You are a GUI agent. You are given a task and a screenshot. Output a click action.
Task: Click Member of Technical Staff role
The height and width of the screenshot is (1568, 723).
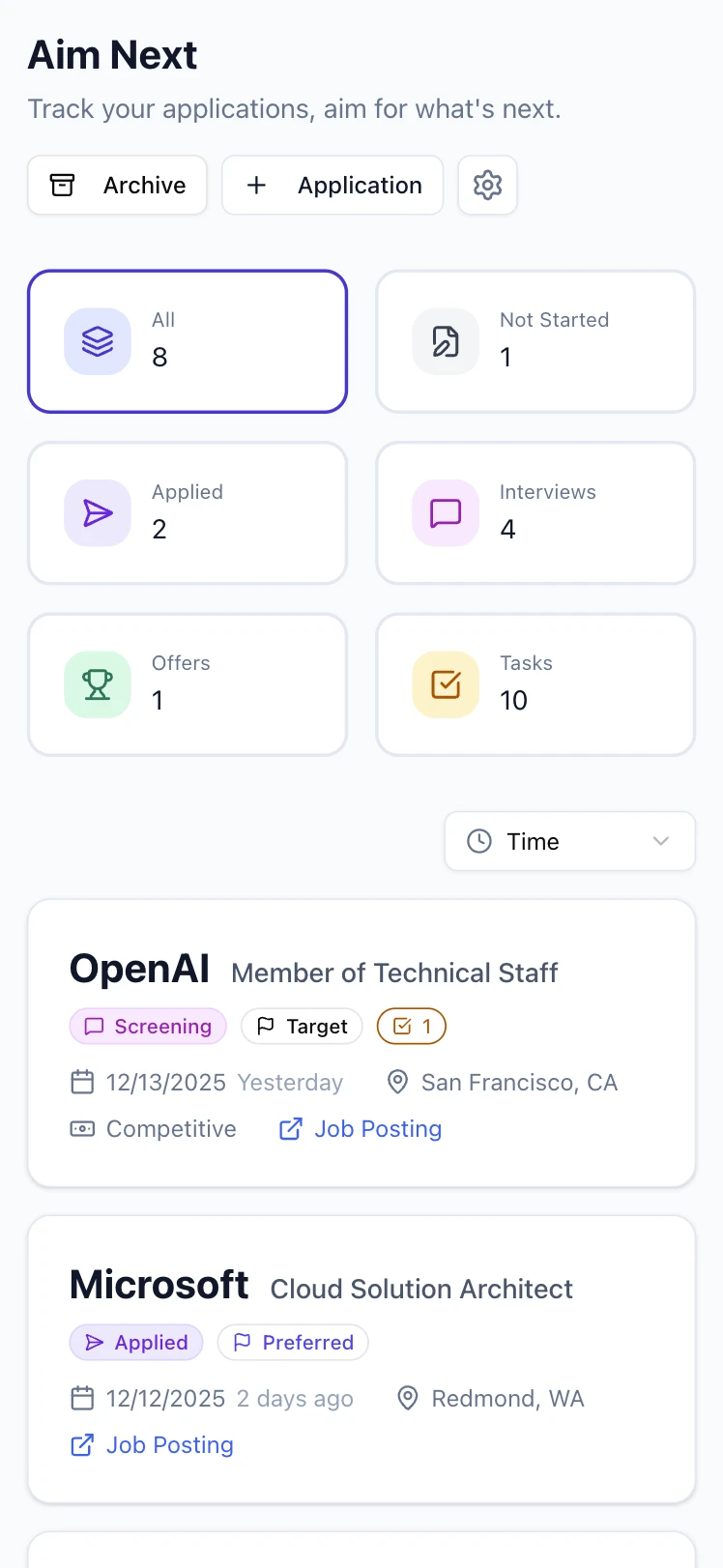coord(394,973)
